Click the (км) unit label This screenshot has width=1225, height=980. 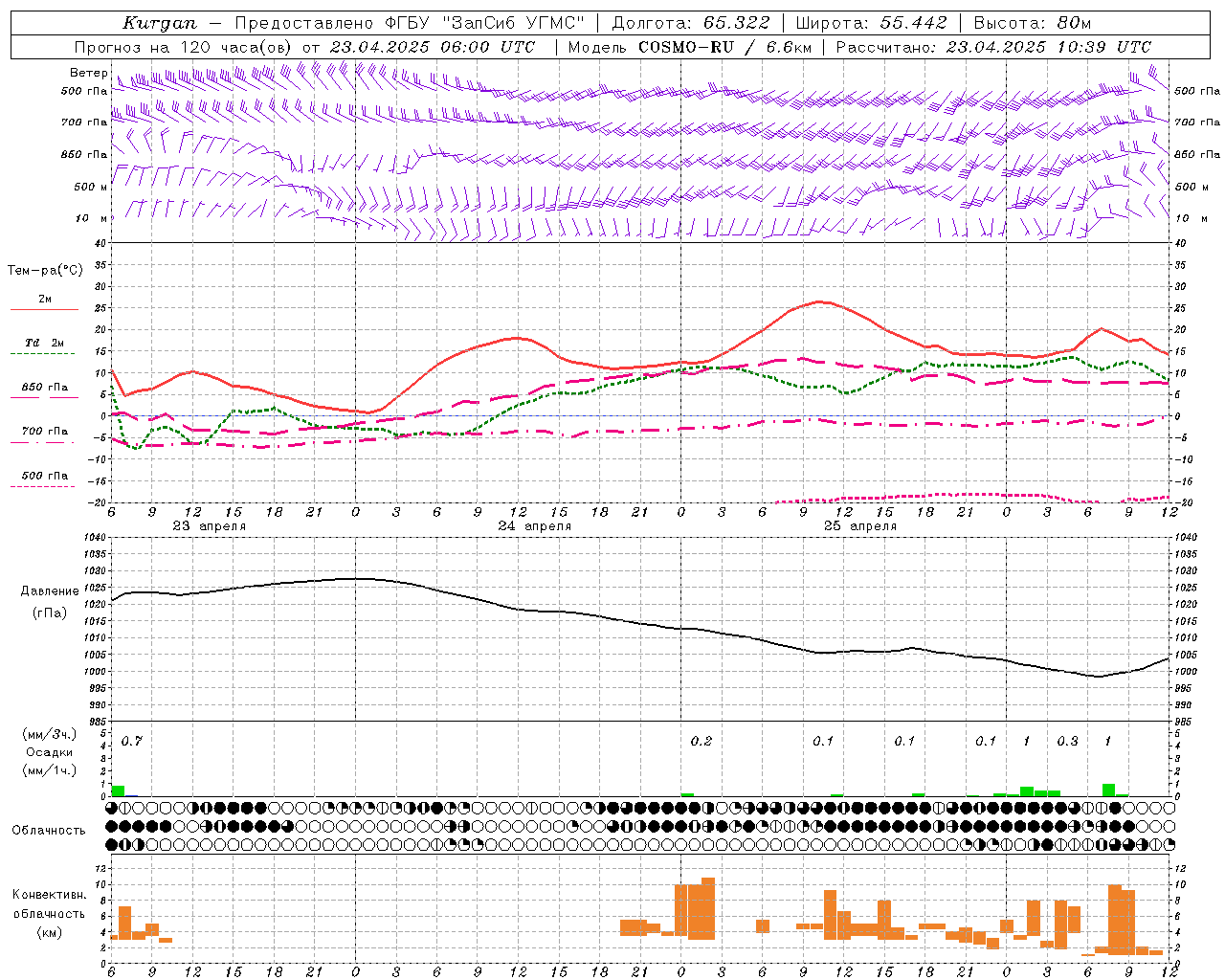click(x=50, y=932)
